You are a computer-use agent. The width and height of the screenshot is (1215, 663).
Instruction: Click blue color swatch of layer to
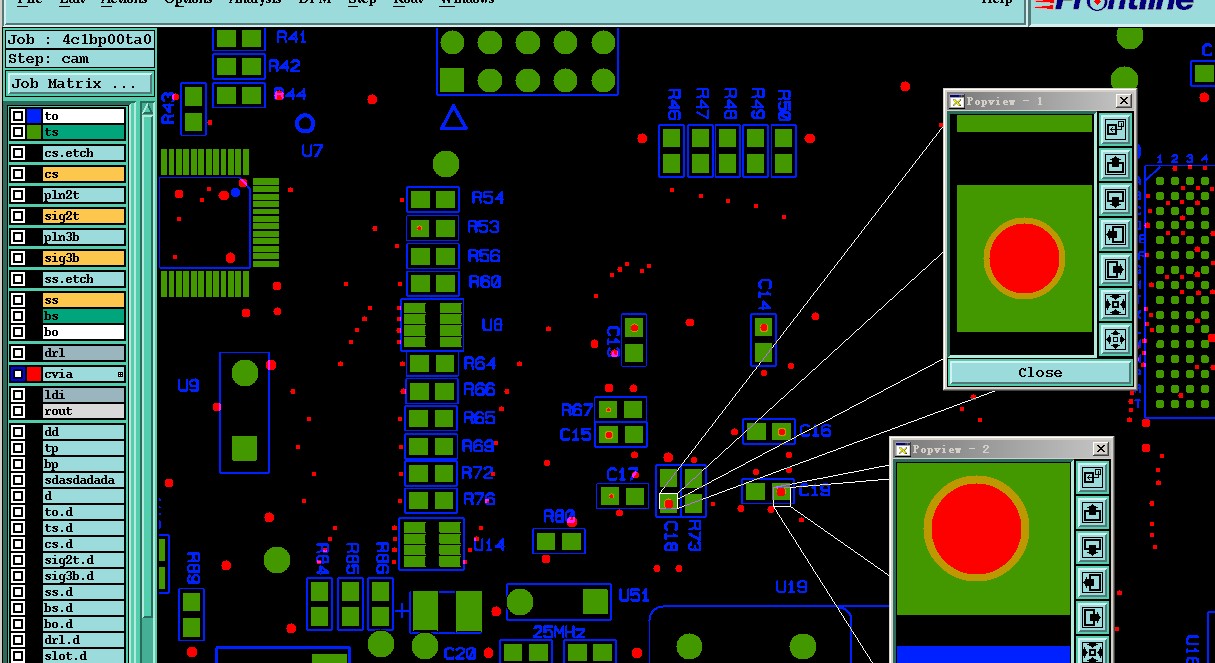tap(34, 116)
